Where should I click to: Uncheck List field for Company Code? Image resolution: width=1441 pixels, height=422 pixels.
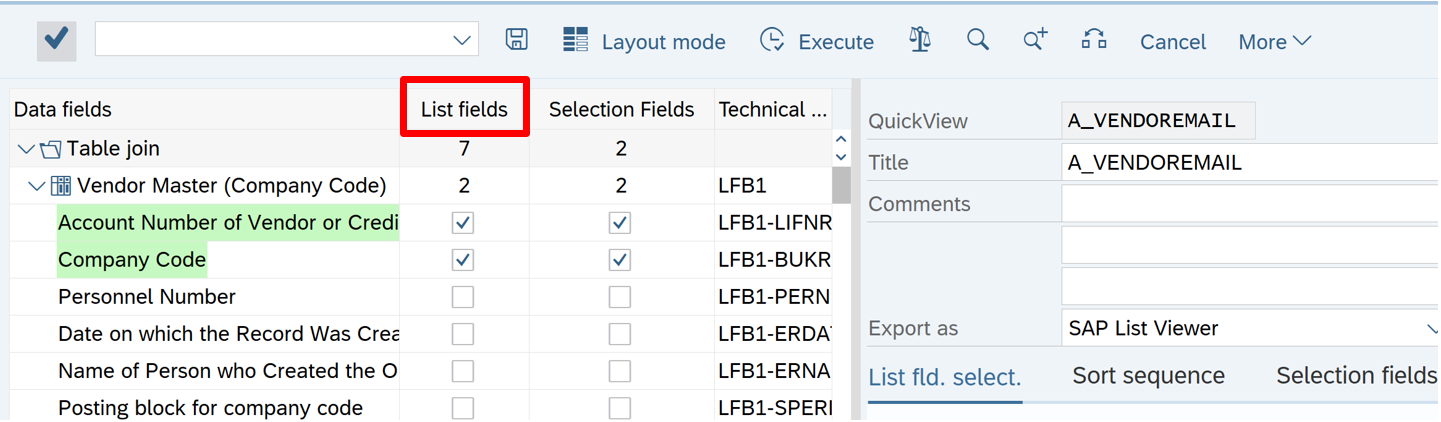tap(462, 260)
